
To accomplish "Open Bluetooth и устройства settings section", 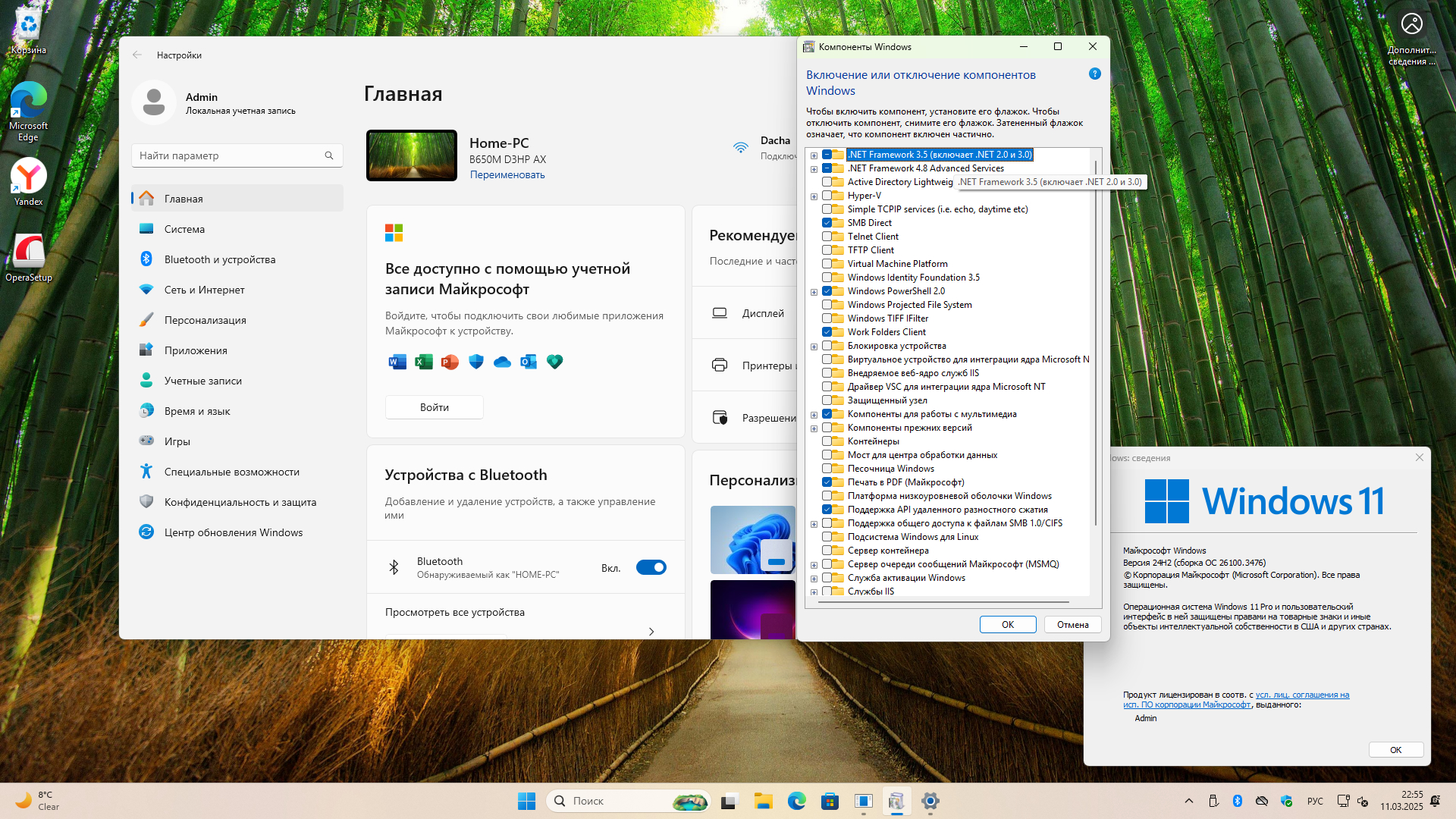I will (x=219, y=259).
